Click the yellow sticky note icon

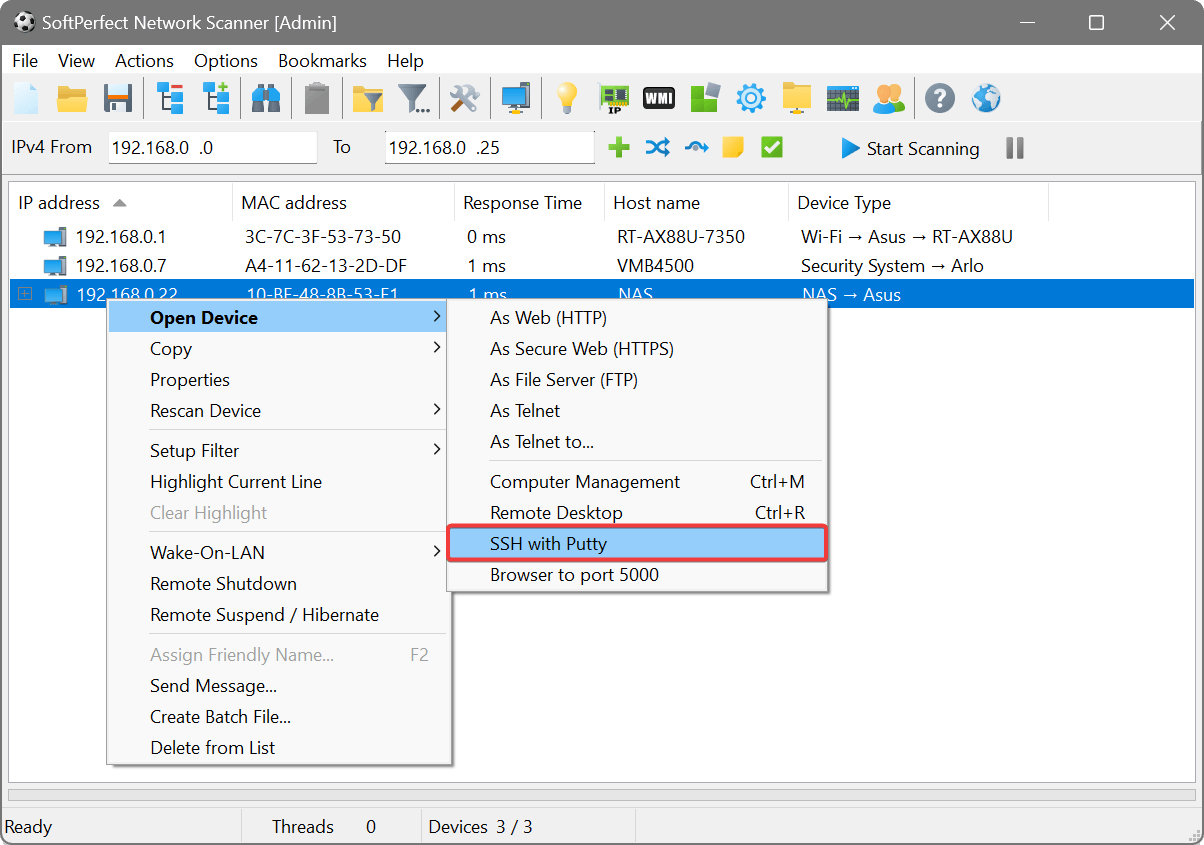tap(733, 148)
